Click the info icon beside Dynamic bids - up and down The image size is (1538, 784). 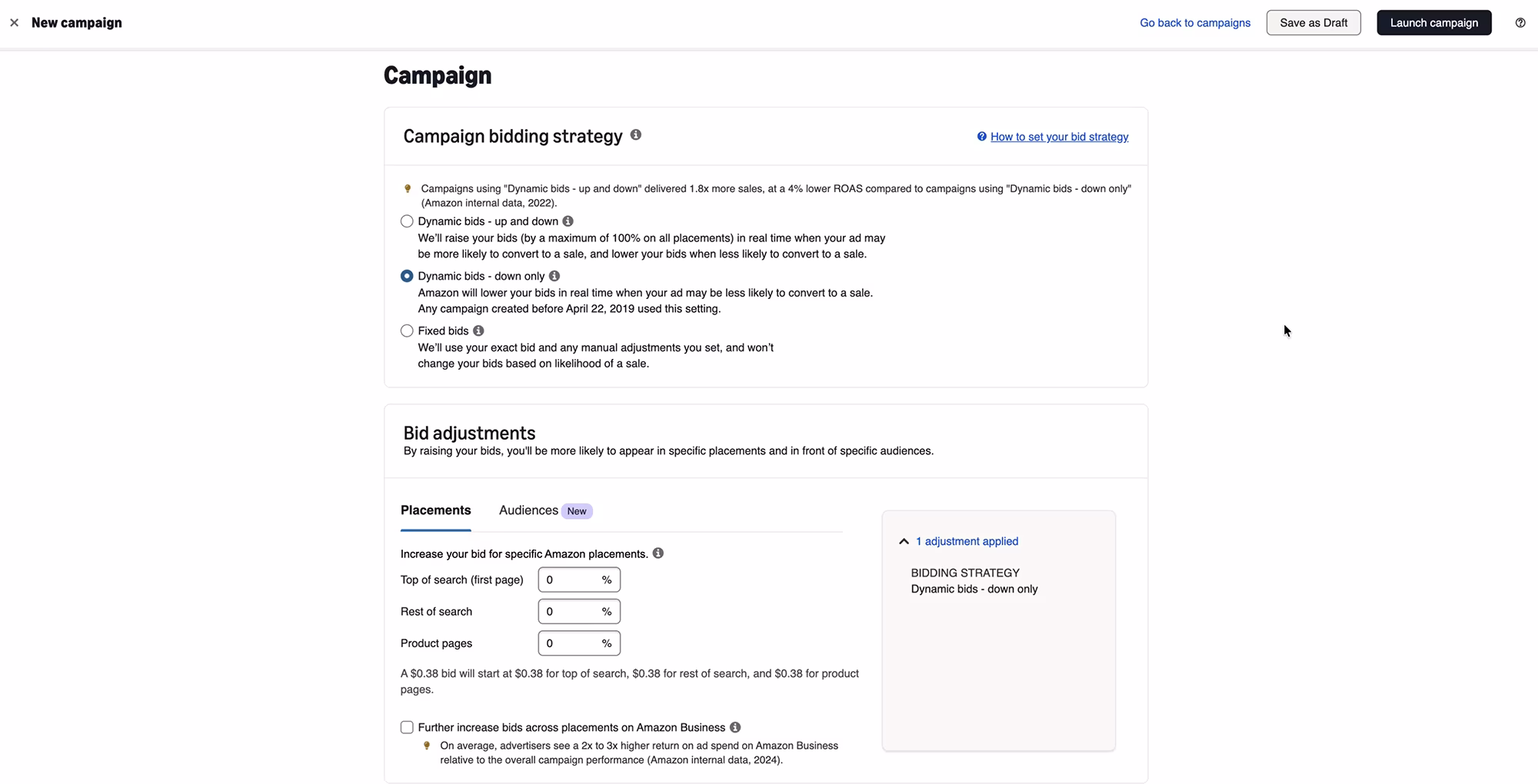[568, 221]
